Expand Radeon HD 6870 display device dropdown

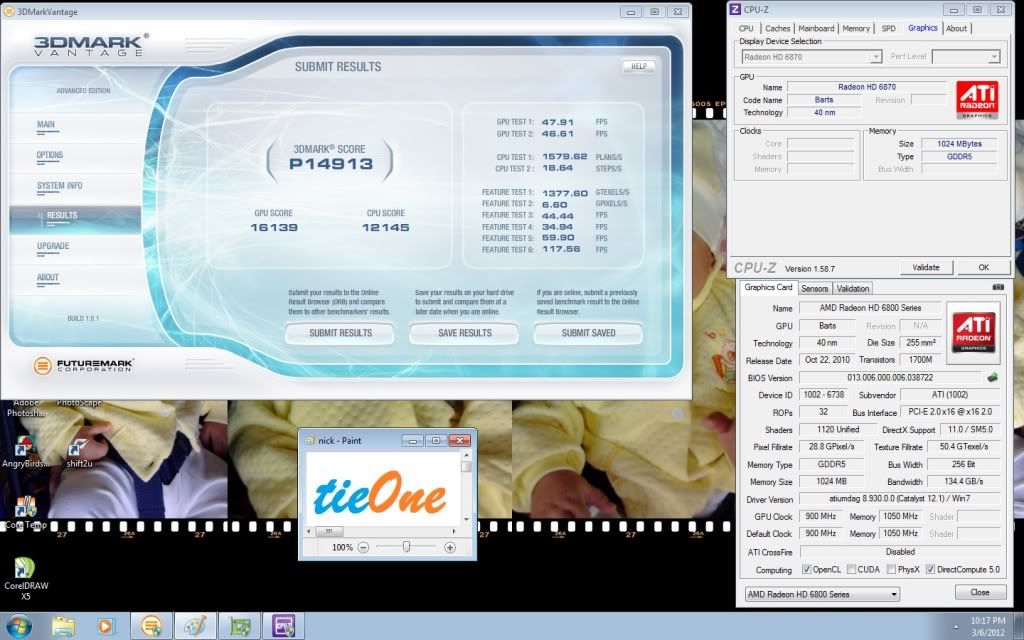[x=876, y=57]
